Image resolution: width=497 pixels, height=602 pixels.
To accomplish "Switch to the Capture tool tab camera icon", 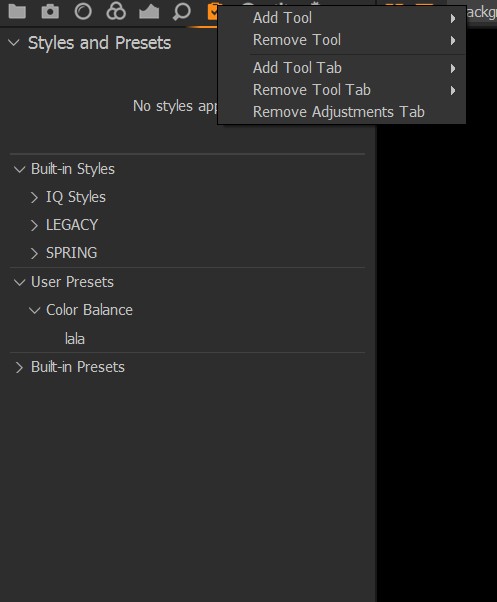I will 50,12.
